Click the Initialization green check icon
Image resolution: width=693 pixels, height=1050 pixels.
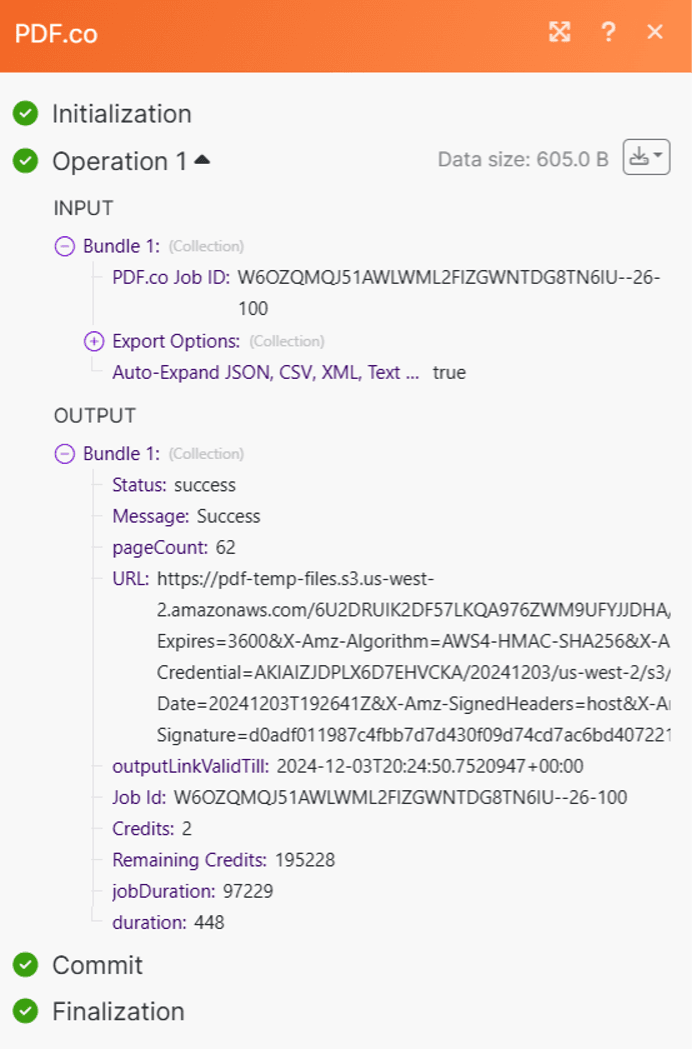pyautogui.click(x=26, y=114)
